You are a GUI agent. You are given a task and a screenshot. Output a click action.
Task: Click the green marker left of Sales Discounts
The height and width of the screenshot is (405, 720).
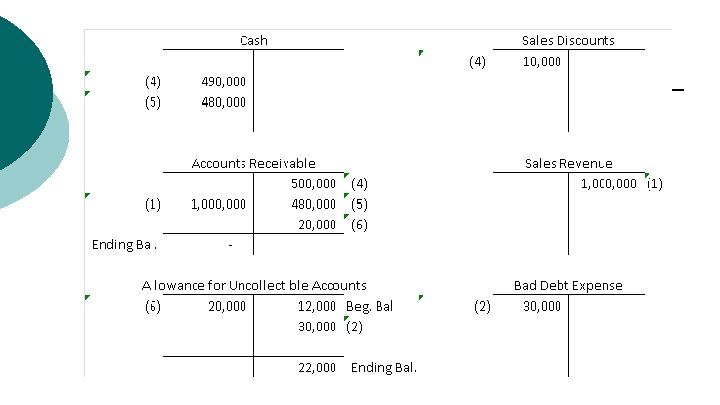(421, 53)
